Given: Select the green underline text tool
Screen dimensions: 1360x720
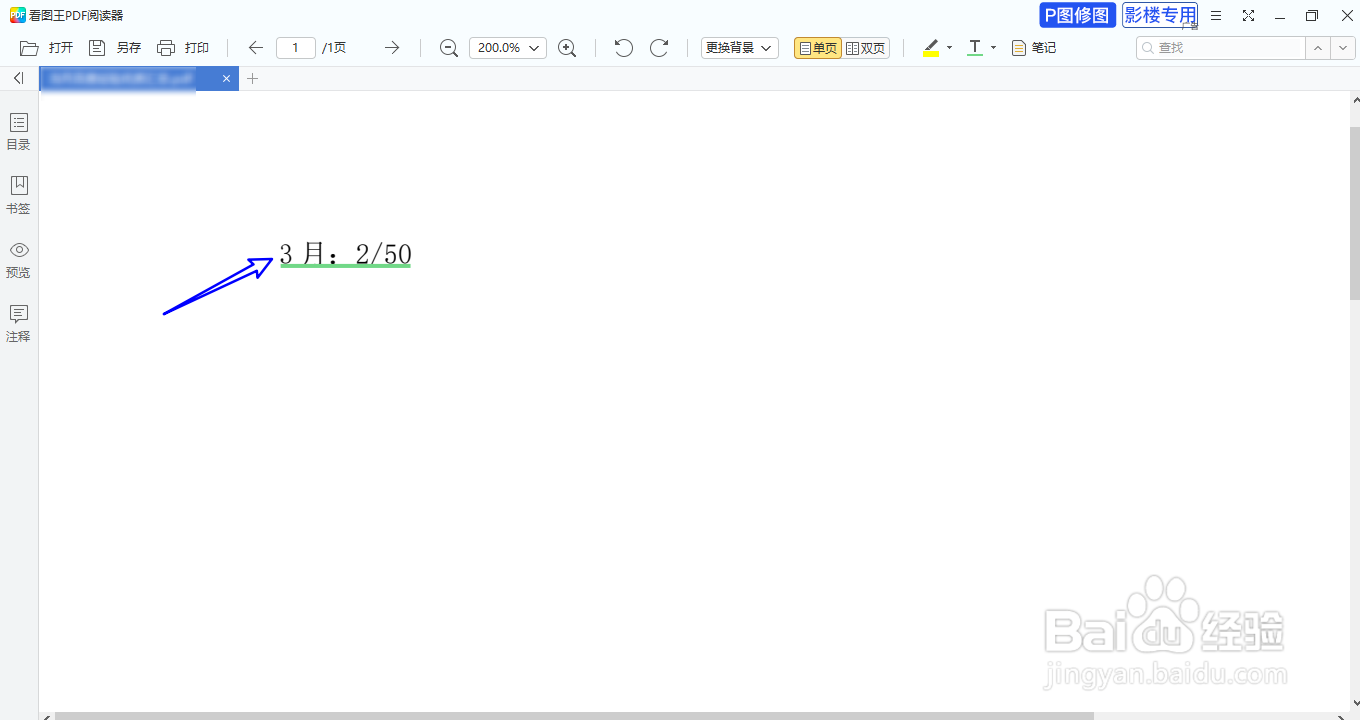Looking at the screenshot, I should [975, 48].
